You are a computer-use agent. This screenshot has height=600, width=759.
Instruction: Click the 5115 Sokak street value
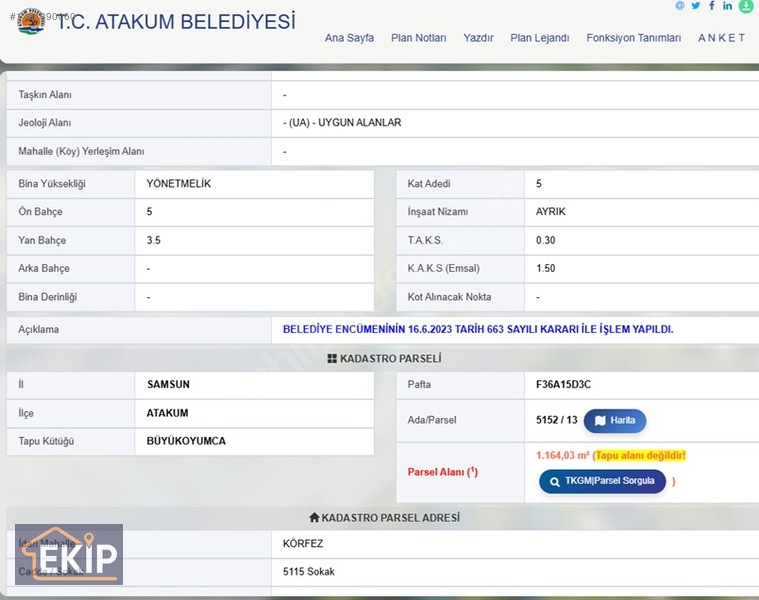tap(309, 572)
